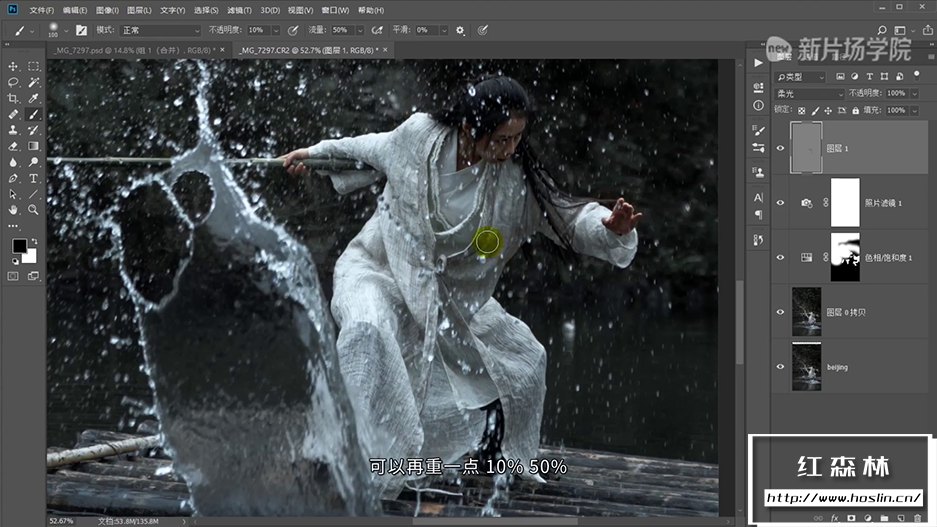Hide the 图层 1 layer
Screen dimensions: 937x527
(x=780, y=148)
